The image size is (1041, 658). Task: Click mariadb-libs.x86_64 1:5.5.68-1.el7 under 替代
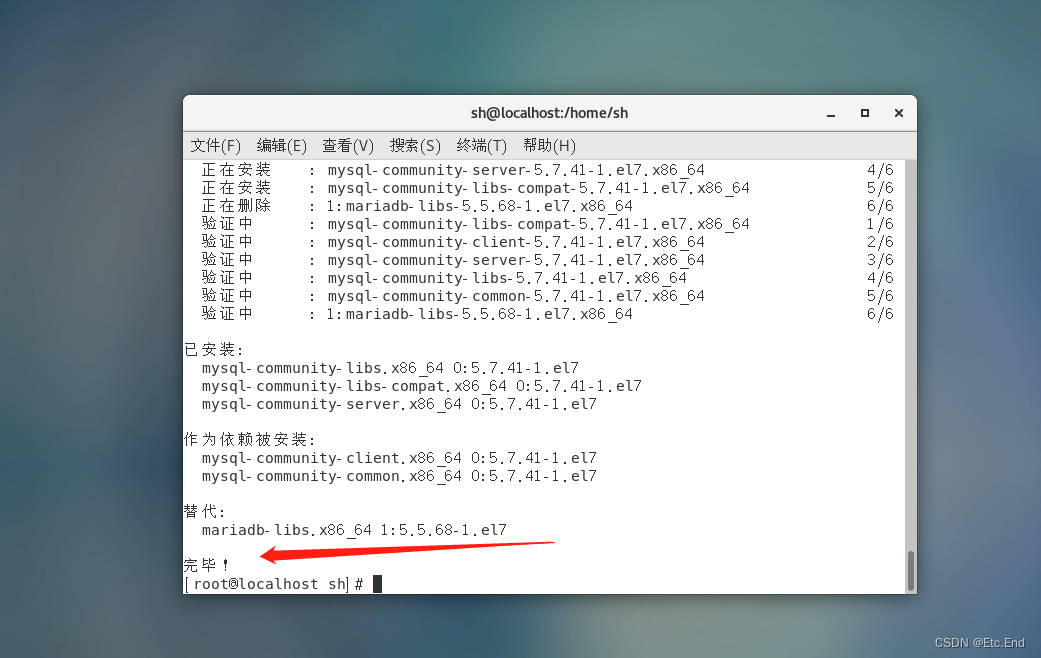click(x=354, y=530)
